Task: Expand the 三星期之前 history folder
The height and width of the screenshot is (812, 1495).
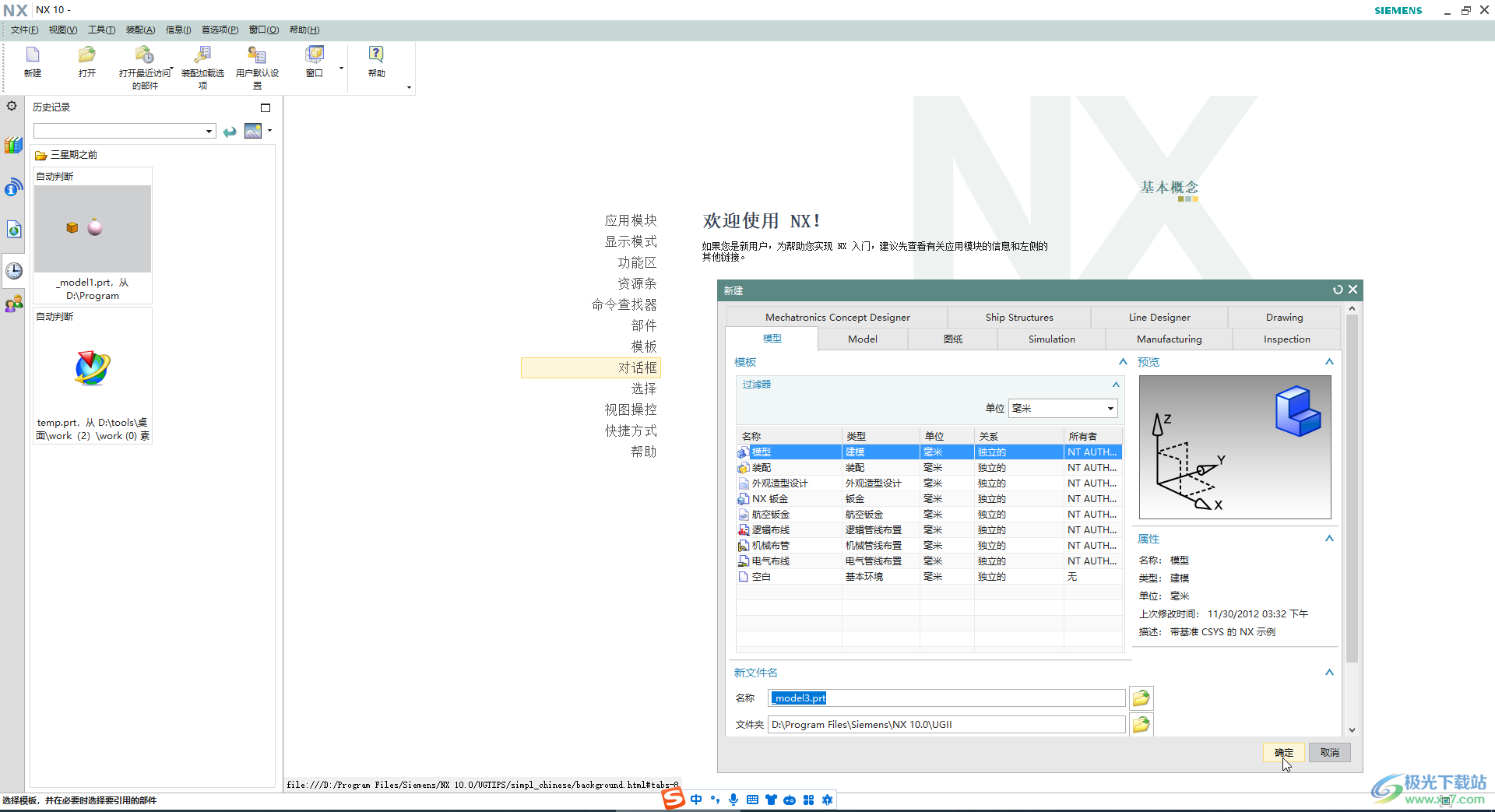Action: (66, 155)
